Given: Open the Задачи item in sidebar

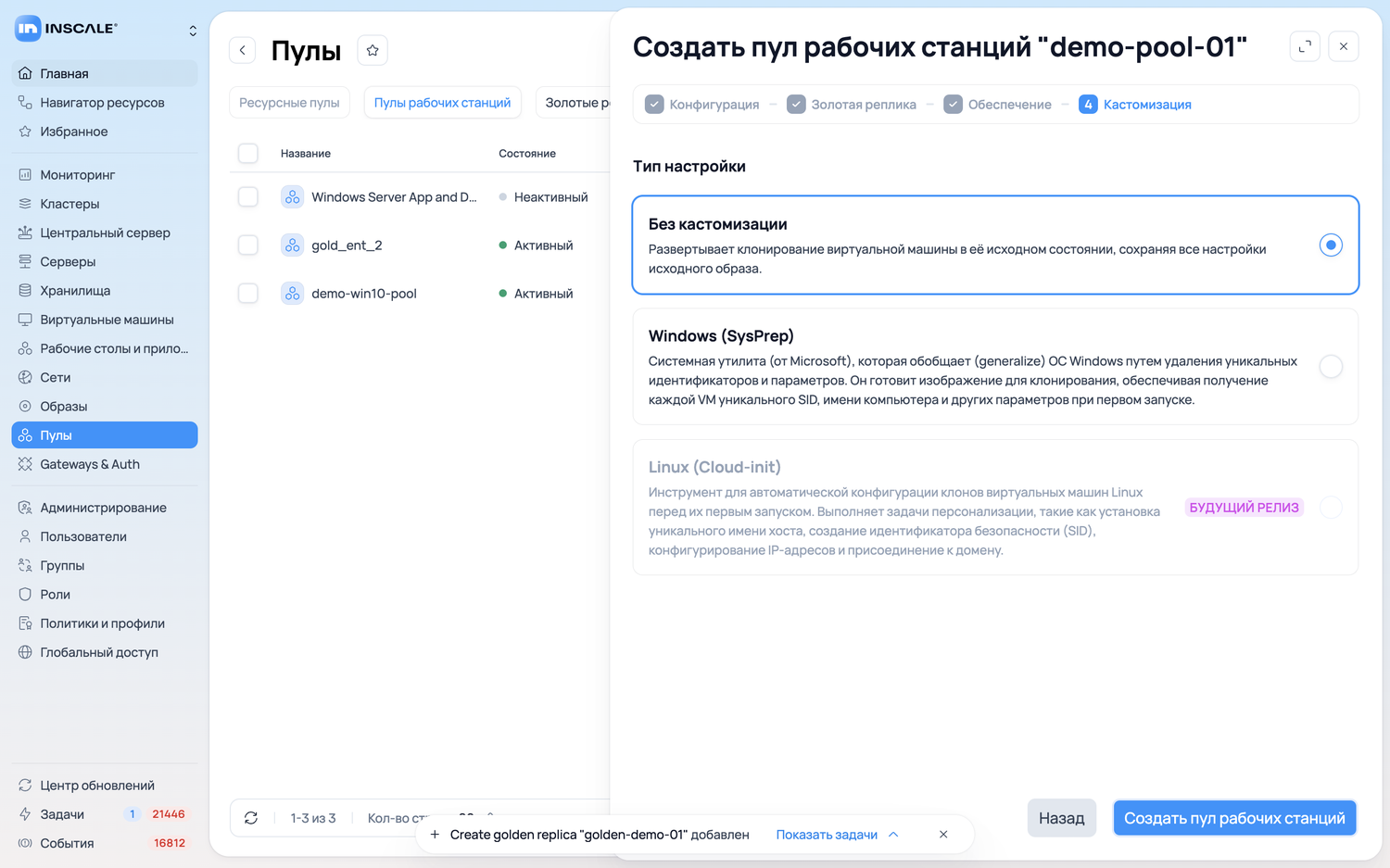Looking at the screenshot, I should pyautogui.click(x=105, y=814).
